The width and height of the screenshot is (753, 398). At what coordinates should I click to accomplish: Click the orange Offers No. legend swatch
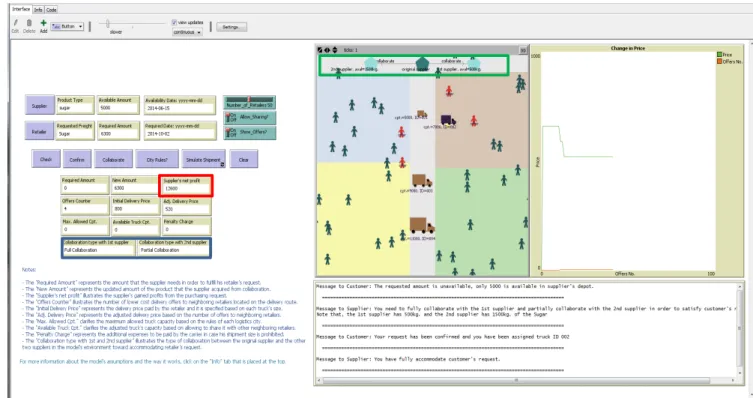tap(719, 61)
